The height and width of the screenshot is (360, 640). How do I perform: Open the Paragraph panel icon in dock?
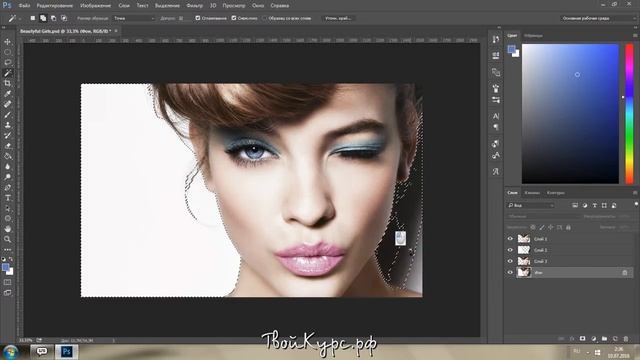pyautogui.click(x=496, y=127)
